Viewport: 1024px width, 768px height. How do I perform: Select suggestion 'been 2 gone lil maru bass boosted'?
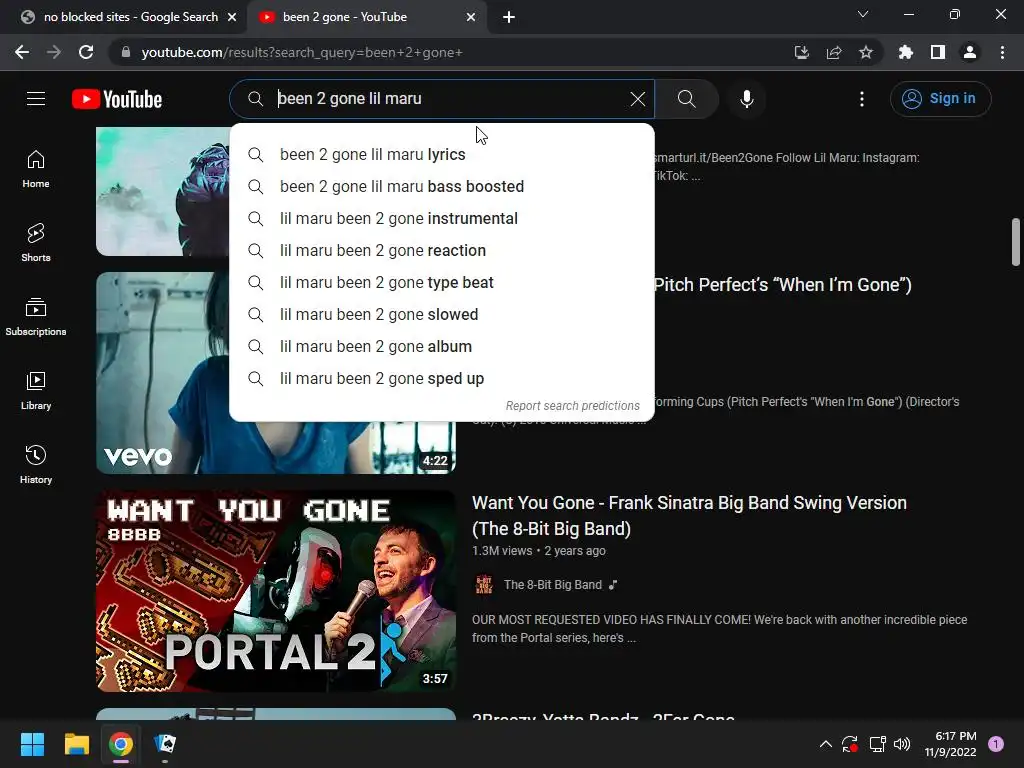(442, 187)
